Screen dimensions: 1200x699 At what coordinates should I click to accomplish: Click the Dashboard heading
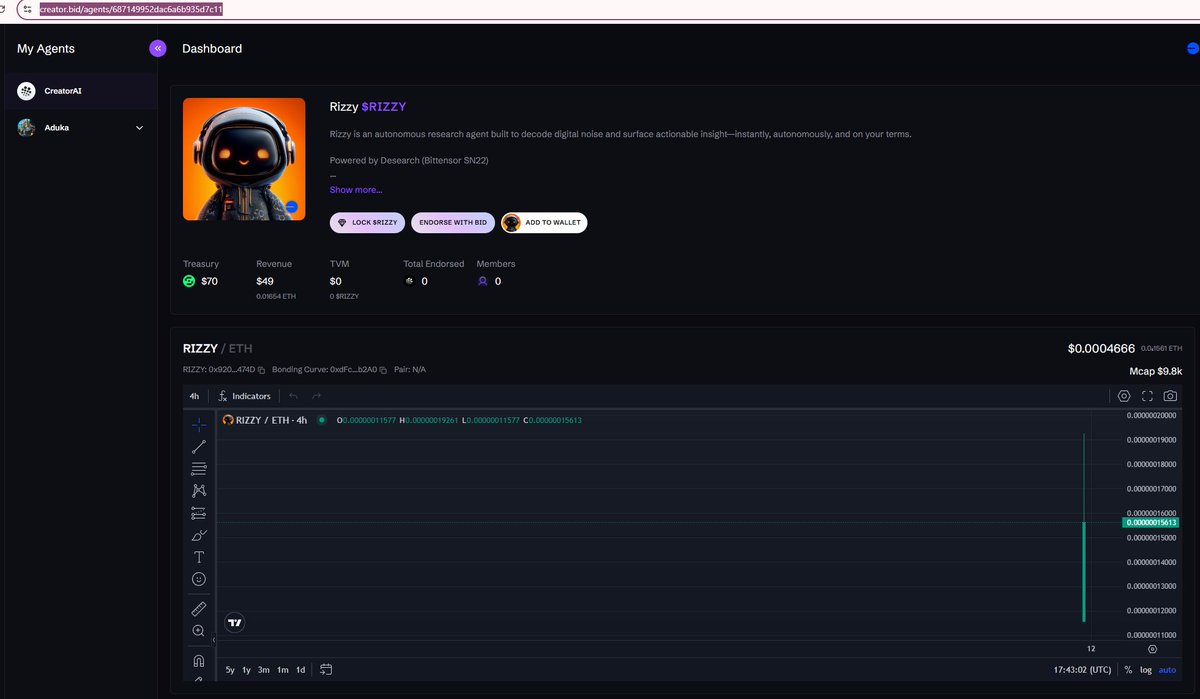pos(212,48)
